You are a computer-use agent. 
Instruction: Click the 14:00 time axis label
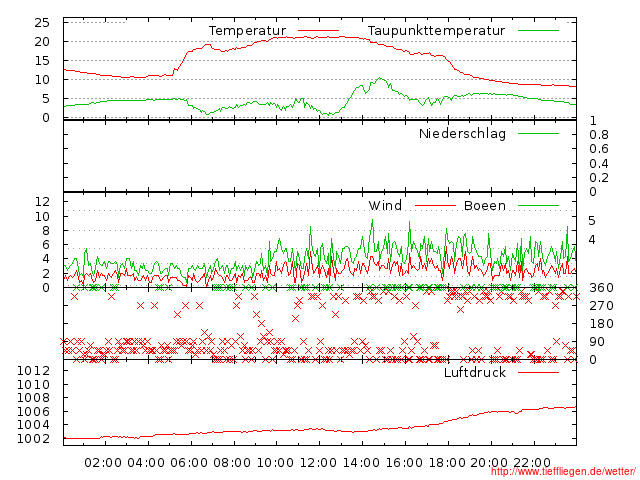[361, 463]
